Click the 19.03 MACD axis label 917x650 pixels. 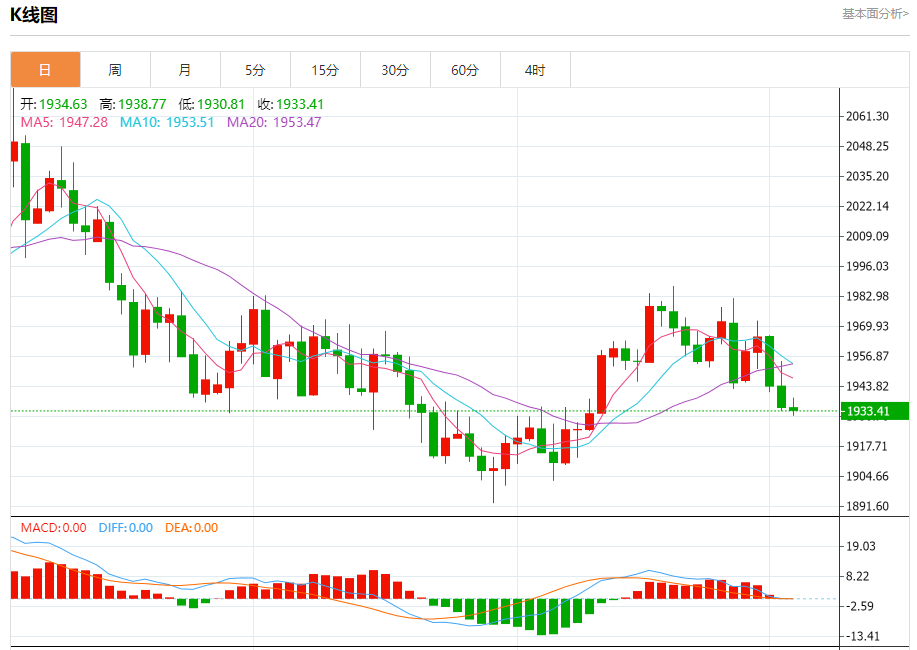tap(861, 546)
